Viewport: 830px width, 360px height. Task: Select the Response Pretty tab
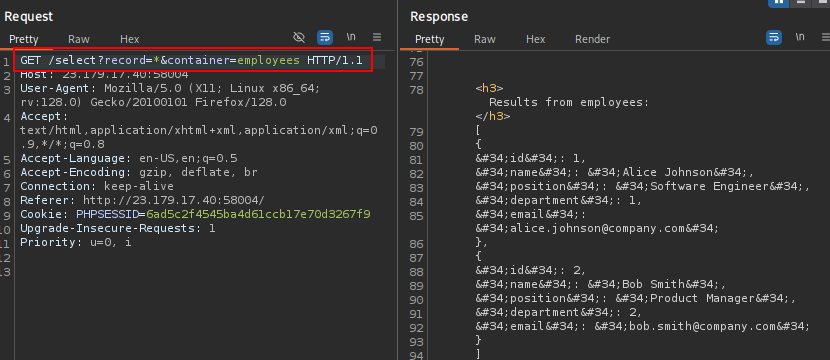coord(430,39)
